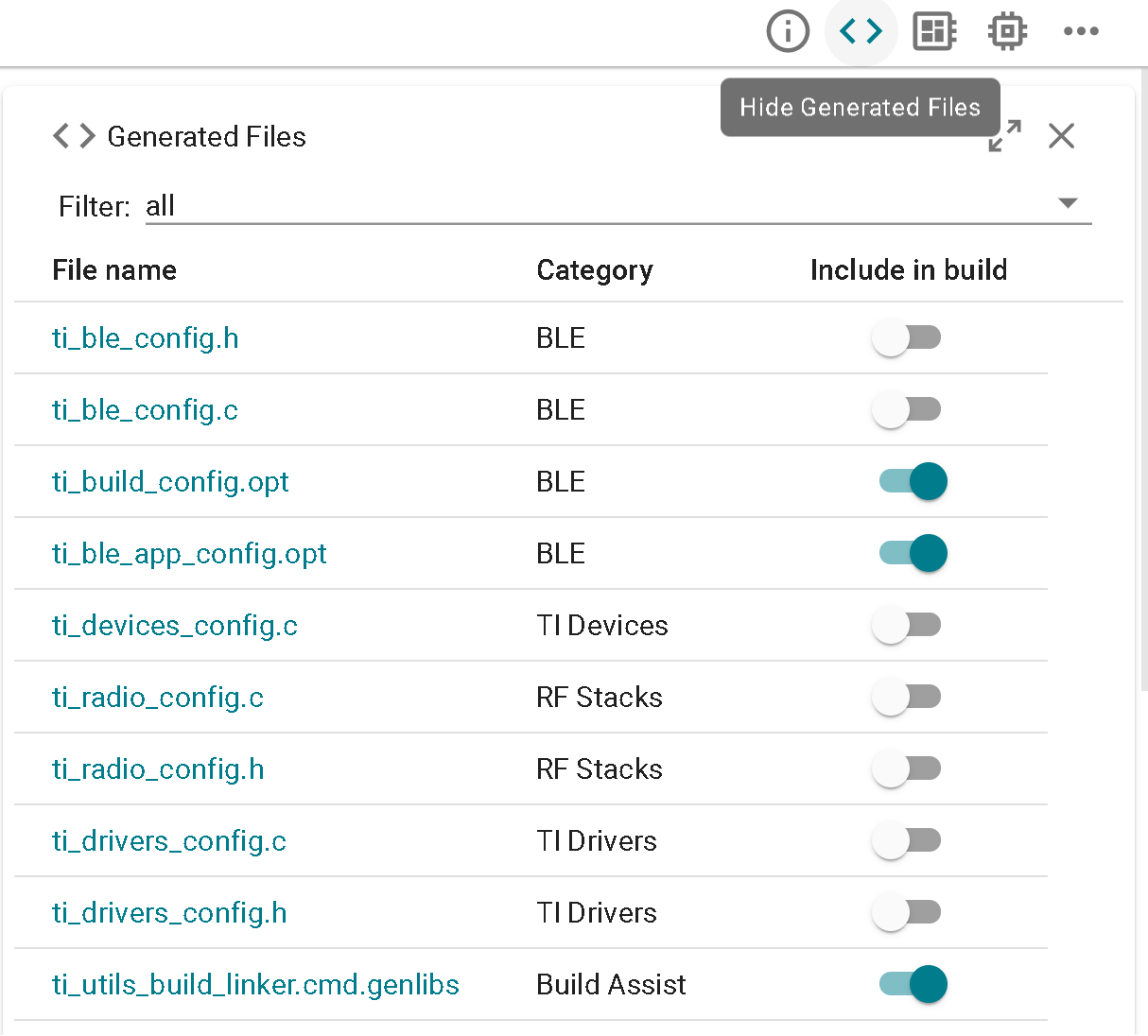Viewport: 1148px width, 1036px height.
Task: Open the ellipsis overflow menu
Action: click(x=1081, y=31)
